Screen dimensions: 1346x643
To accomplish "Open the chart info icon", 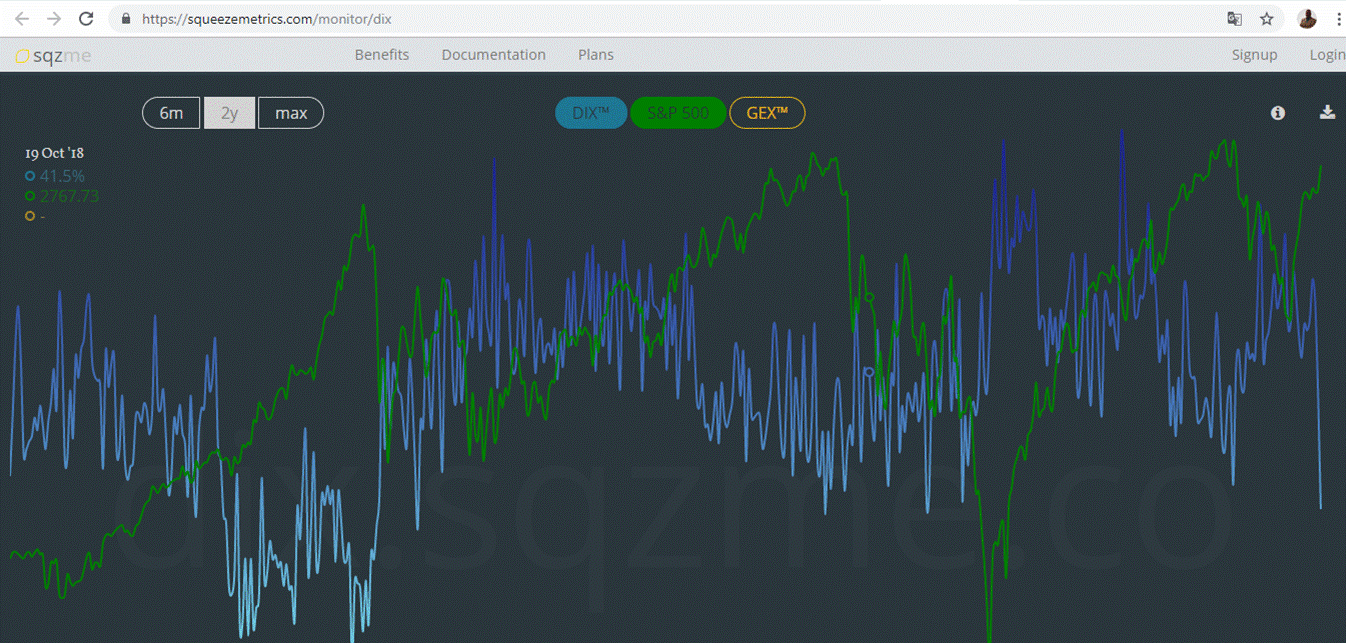I will [x=1278, y=113].
